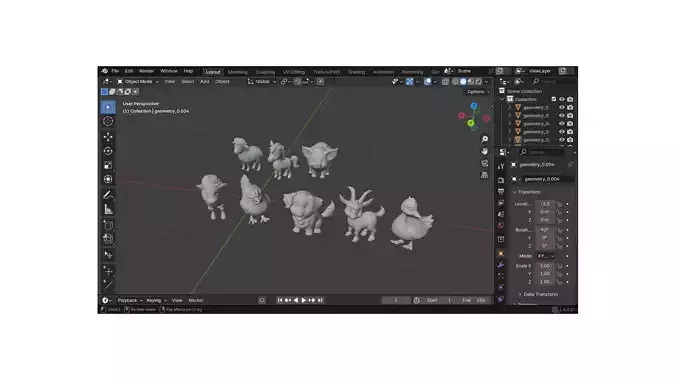This screenshot has height=380, width=676.
Task: Click the Scale X value field
Action: 545,266
